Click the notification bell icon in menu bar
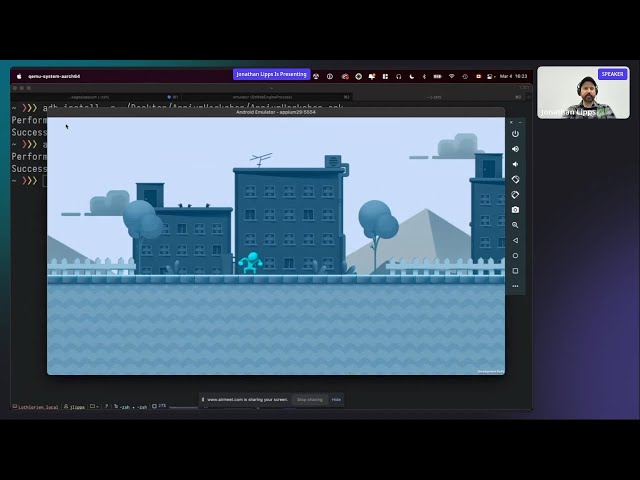Image resolution: width=640 pixels, height=480 pixels. point(372,76)
